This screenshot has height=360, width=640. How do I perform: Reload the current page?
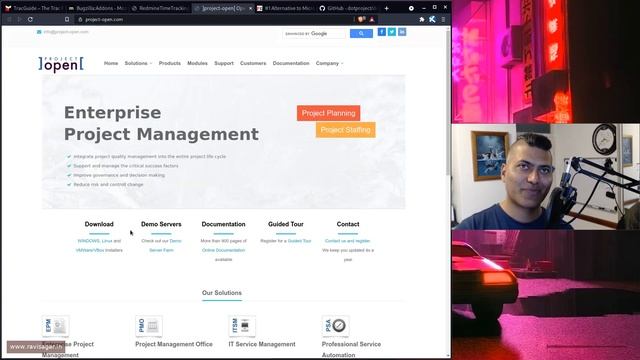(x=30, y=19)
